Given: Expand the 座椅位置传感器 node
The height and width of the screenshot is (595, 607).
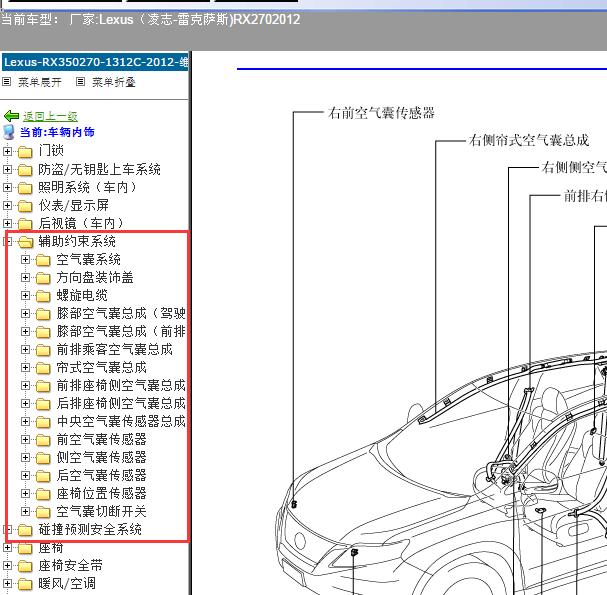Looking at the screenshot, I should click(x=25, y=494).
